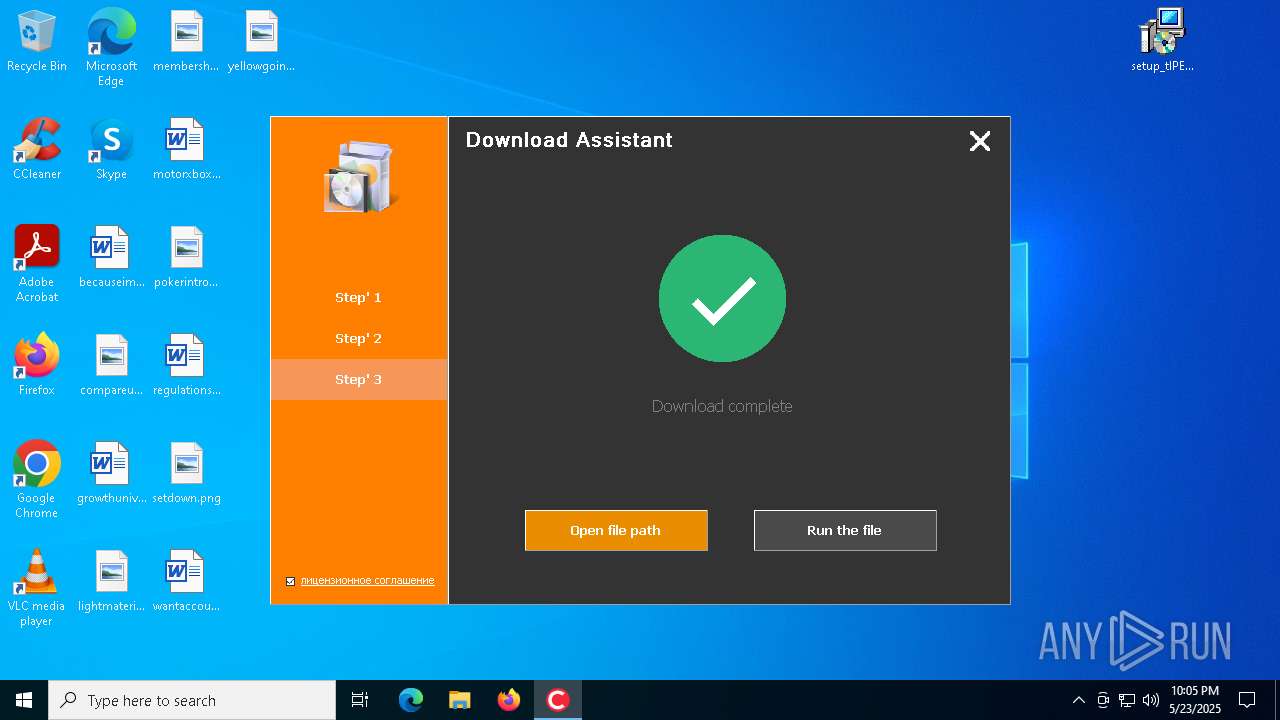
Task: Open the лицензионное соглашение link
Action: [x=367, y=580]
